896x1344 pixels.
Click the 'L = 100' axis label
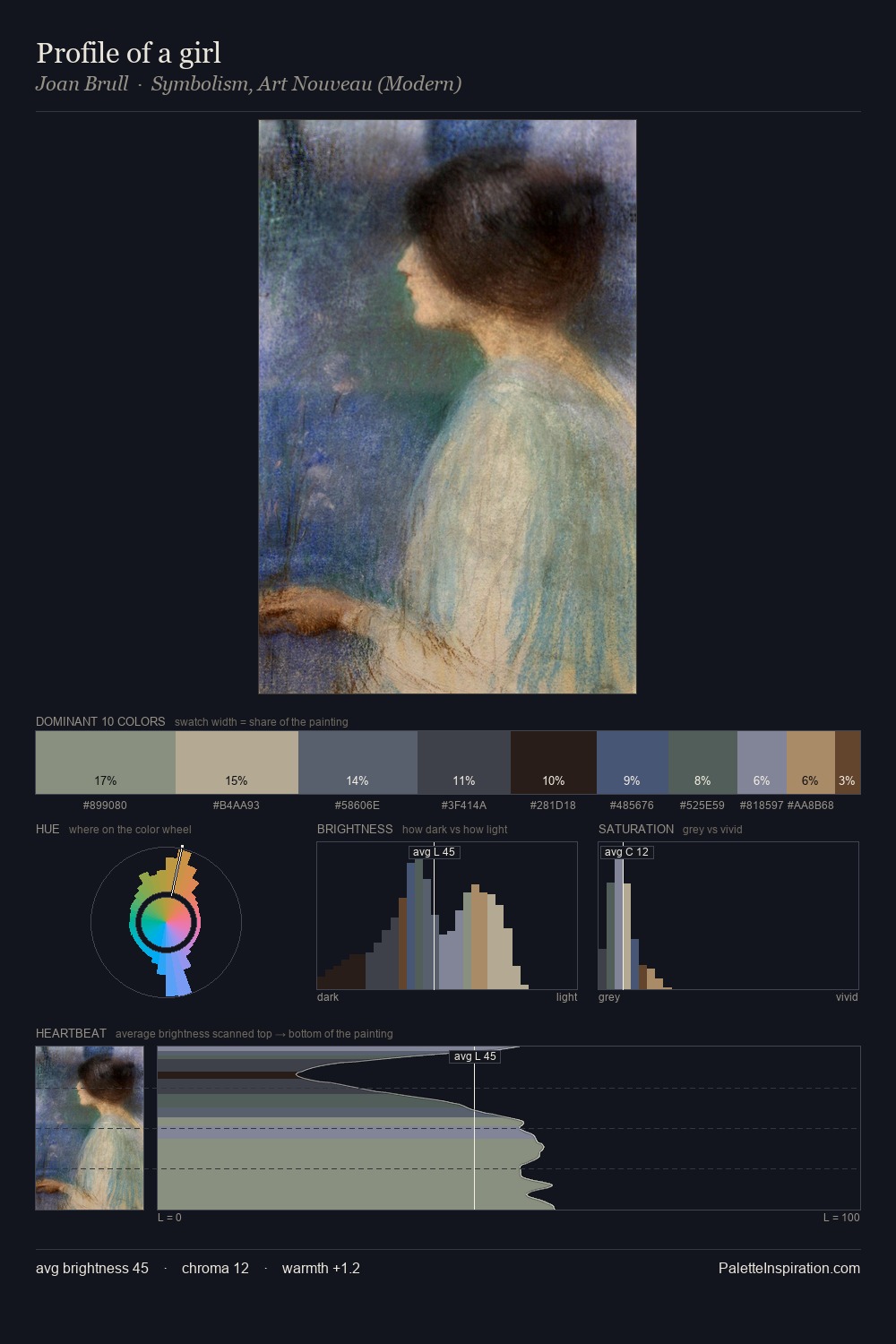[841, 1218]
